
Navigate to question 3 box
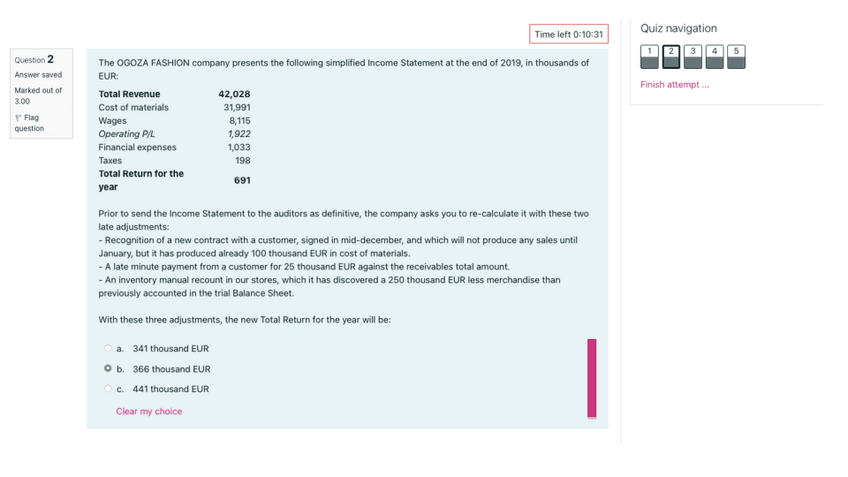pos(693,55)
